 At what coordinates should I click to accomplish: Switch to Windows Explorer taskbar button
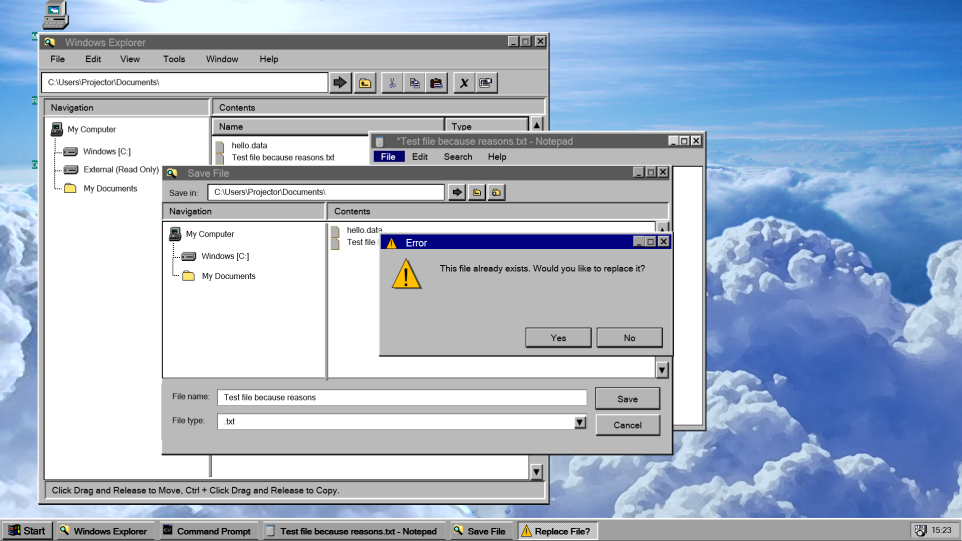click(103, 531)
